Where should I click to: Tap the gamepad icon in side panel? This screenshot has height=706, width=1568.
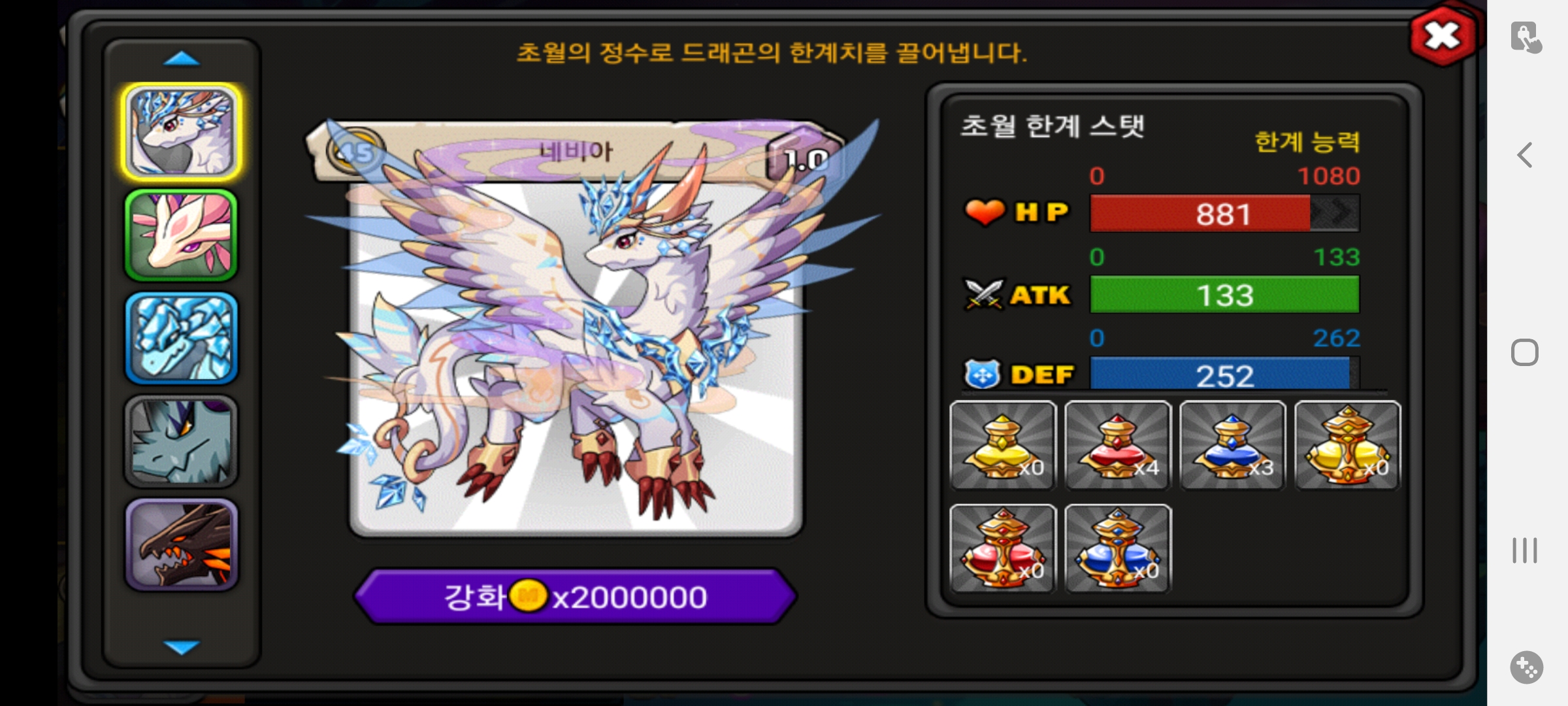click(x=1526, y=667)
